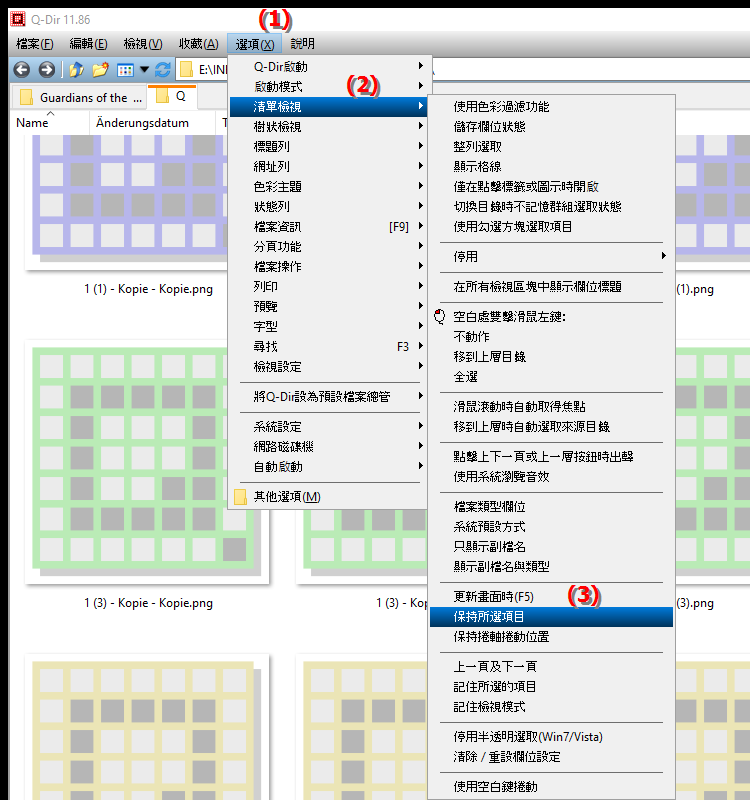Click 保持所選項目 menu entry
This screenshot has height=800, width=750.
(x=551, y=617)
